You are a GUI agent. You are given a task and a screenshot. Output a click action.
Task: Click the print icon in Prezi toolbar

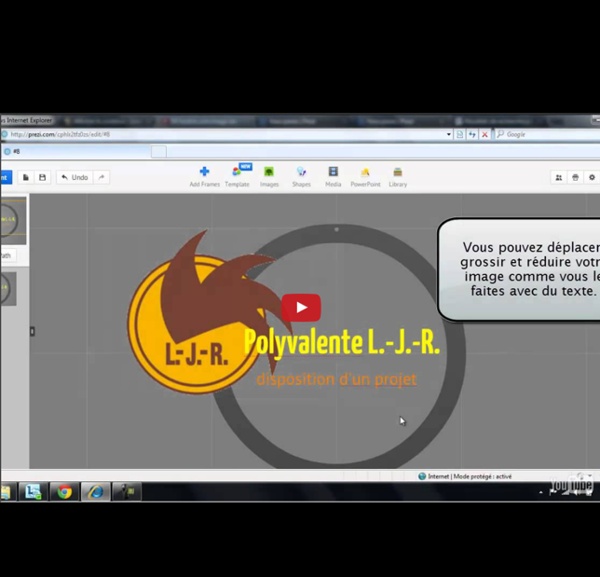[x=575, y=177]
